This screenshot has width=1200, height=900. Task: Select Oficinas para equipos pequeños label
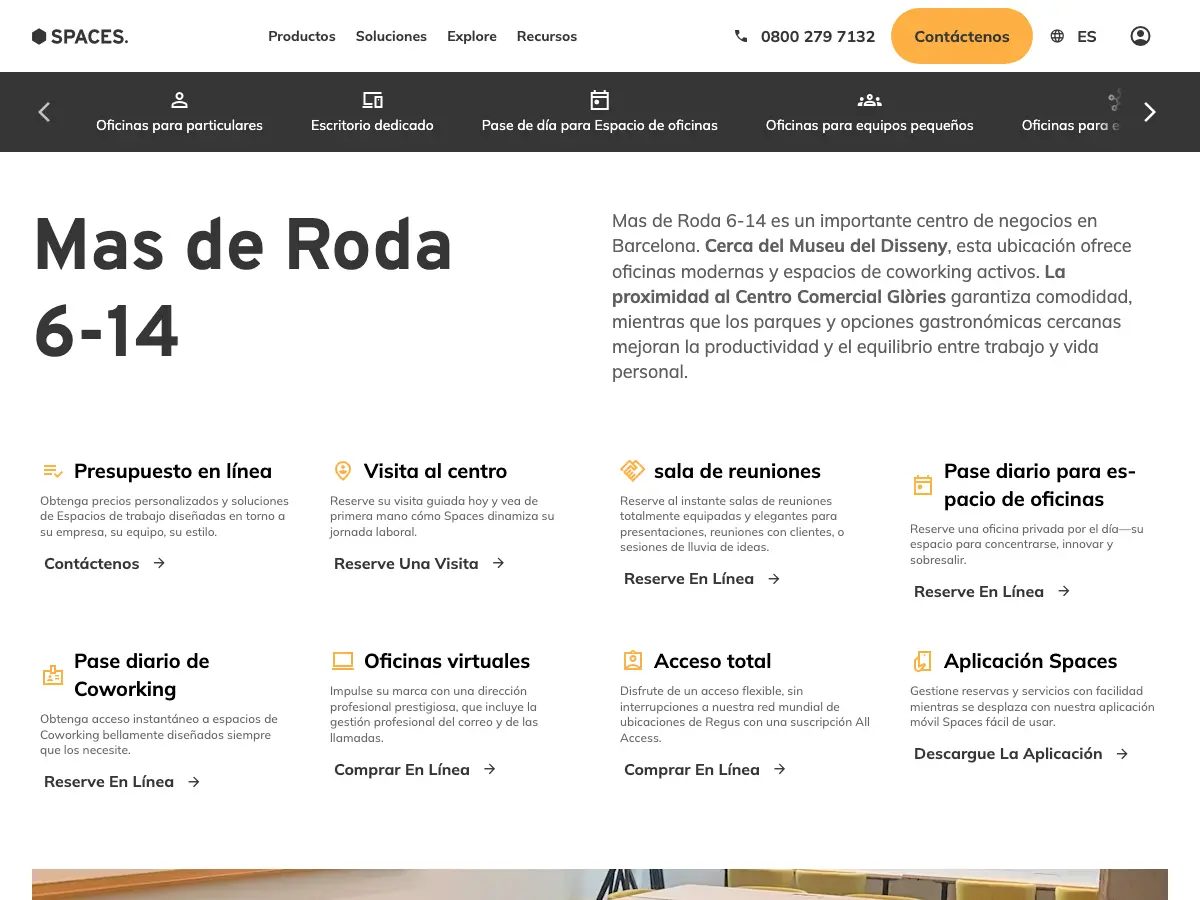click(870, 125)
